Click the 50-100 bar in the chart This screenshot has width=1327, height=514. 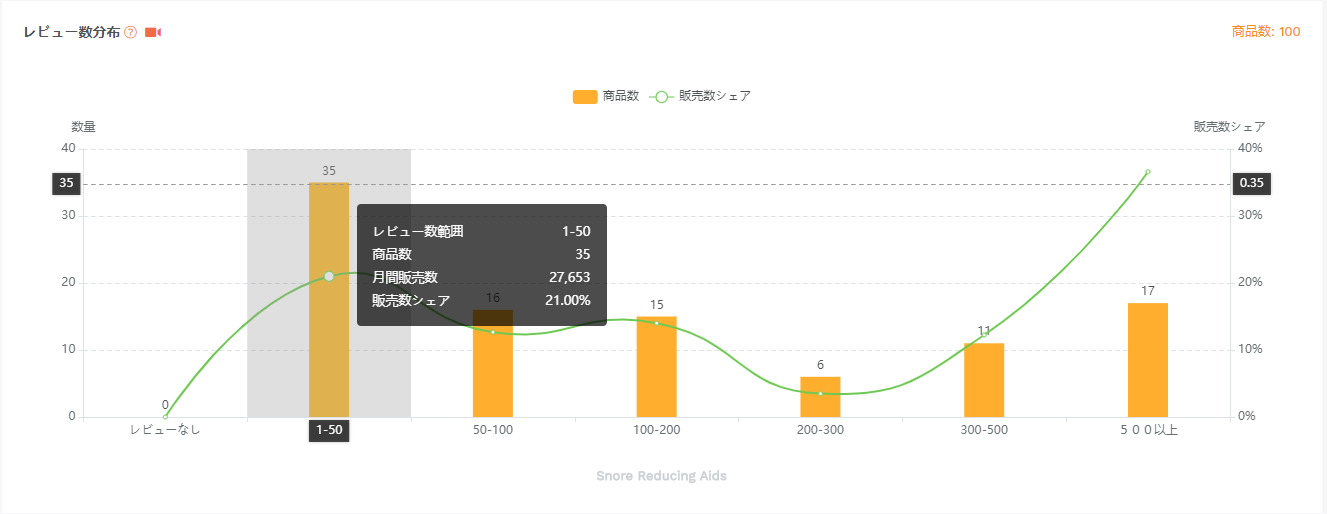(493, 372)
